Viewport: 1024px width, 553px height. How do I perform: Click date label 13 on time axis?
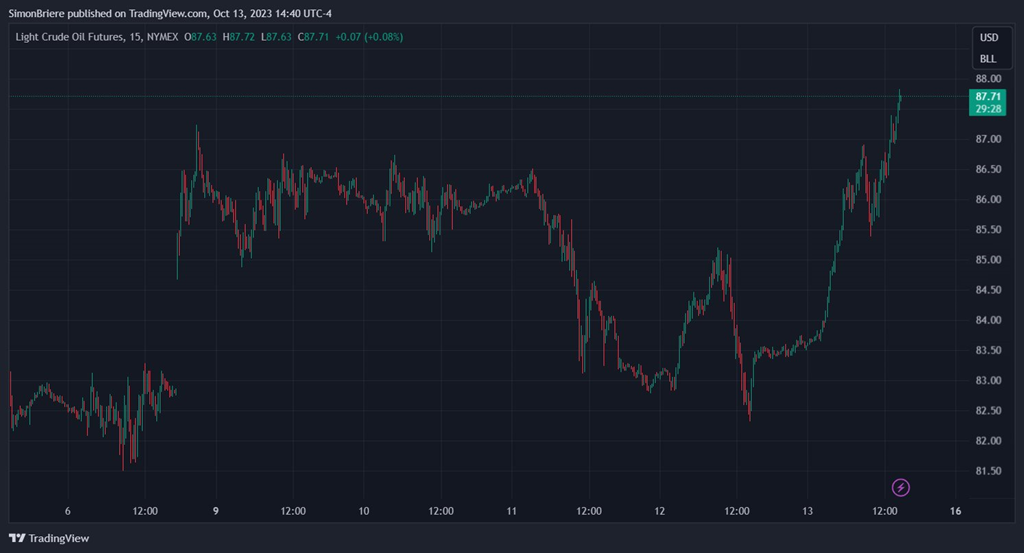[806, 511]
